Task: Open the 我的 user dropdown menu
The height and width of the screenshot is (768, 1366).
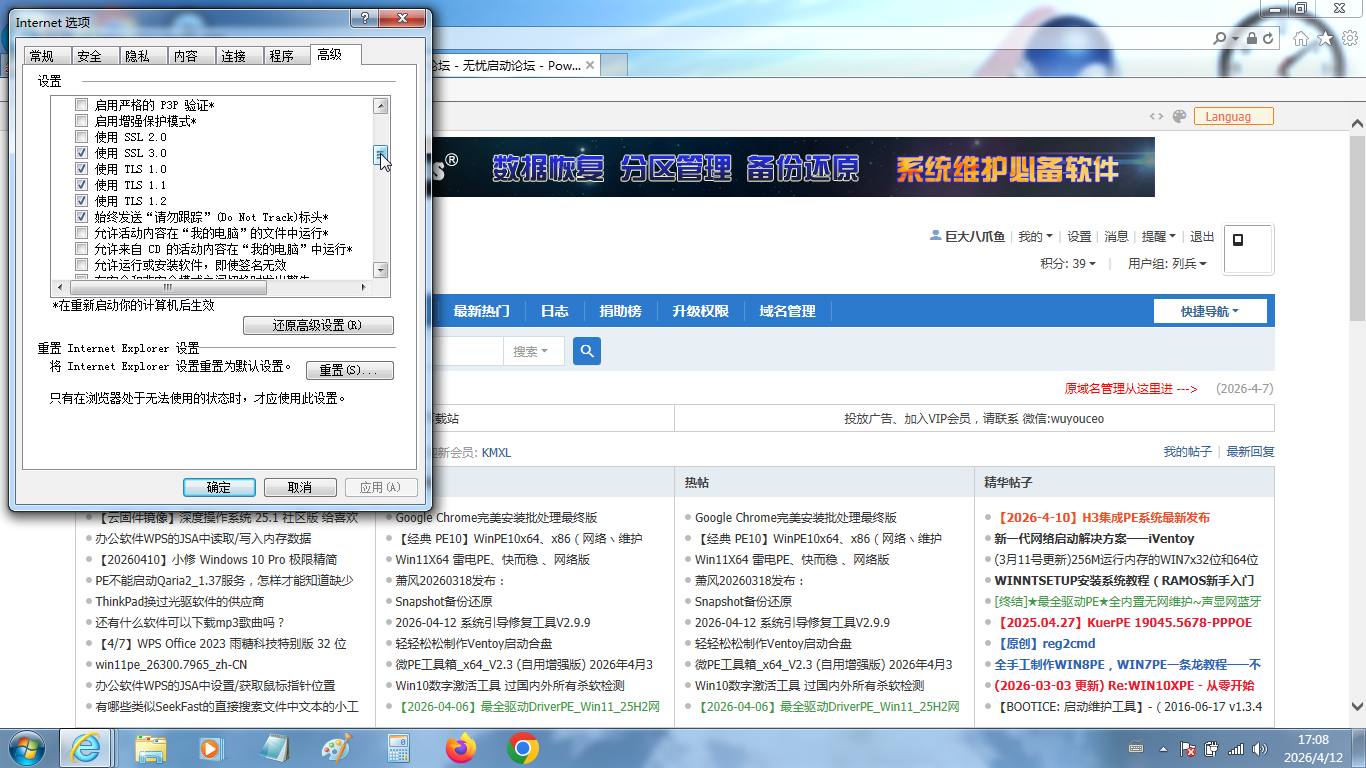Action: tap(1035, 237)
